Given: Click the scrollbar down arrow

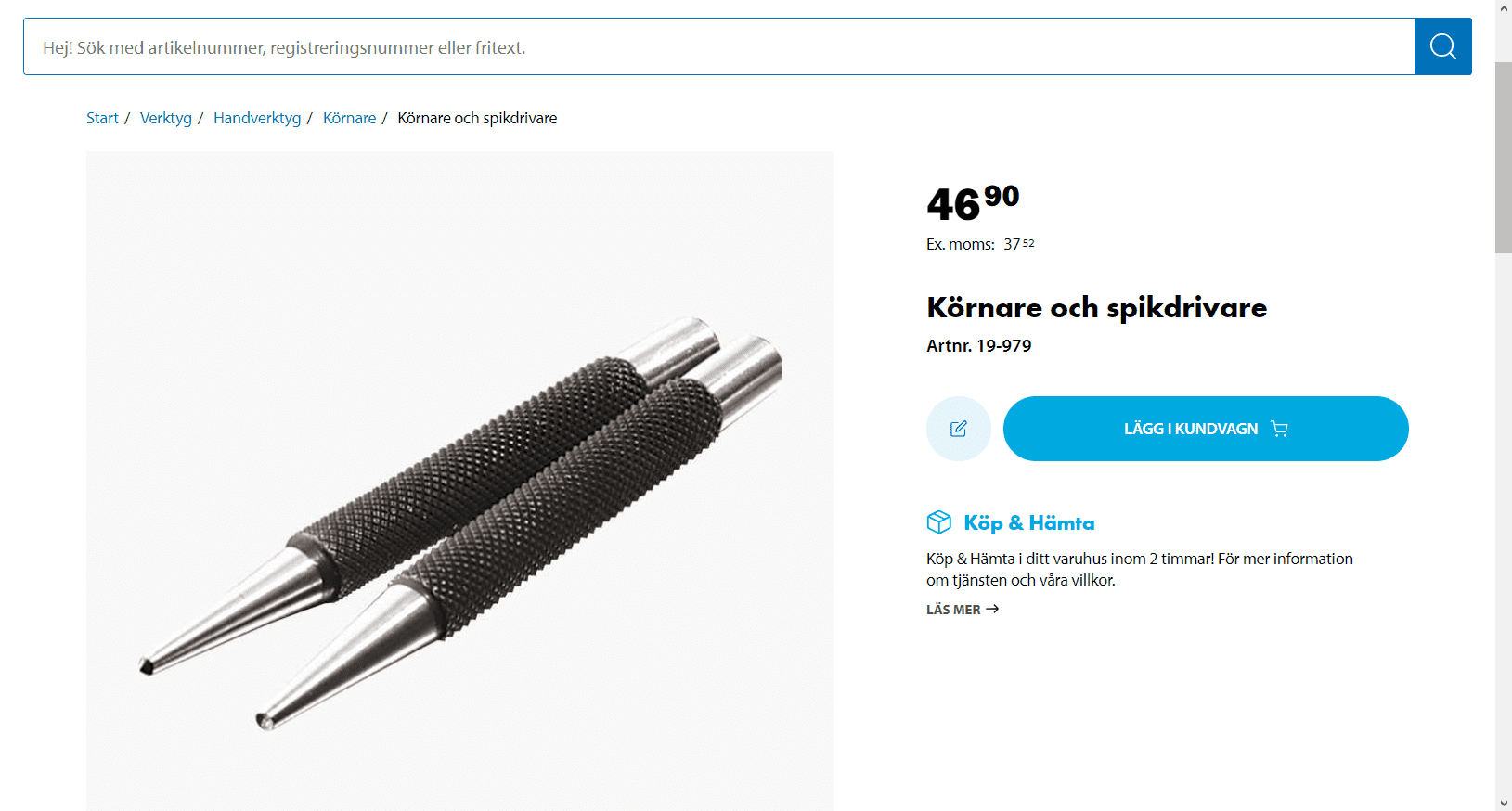Looking at the screenshot, I should tap(1504, 803).
